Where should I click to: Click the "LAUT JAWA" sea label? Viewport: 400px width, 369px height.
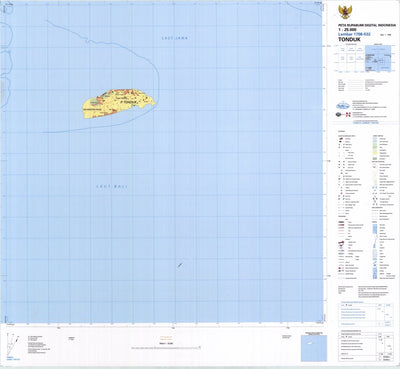[175, 38]
